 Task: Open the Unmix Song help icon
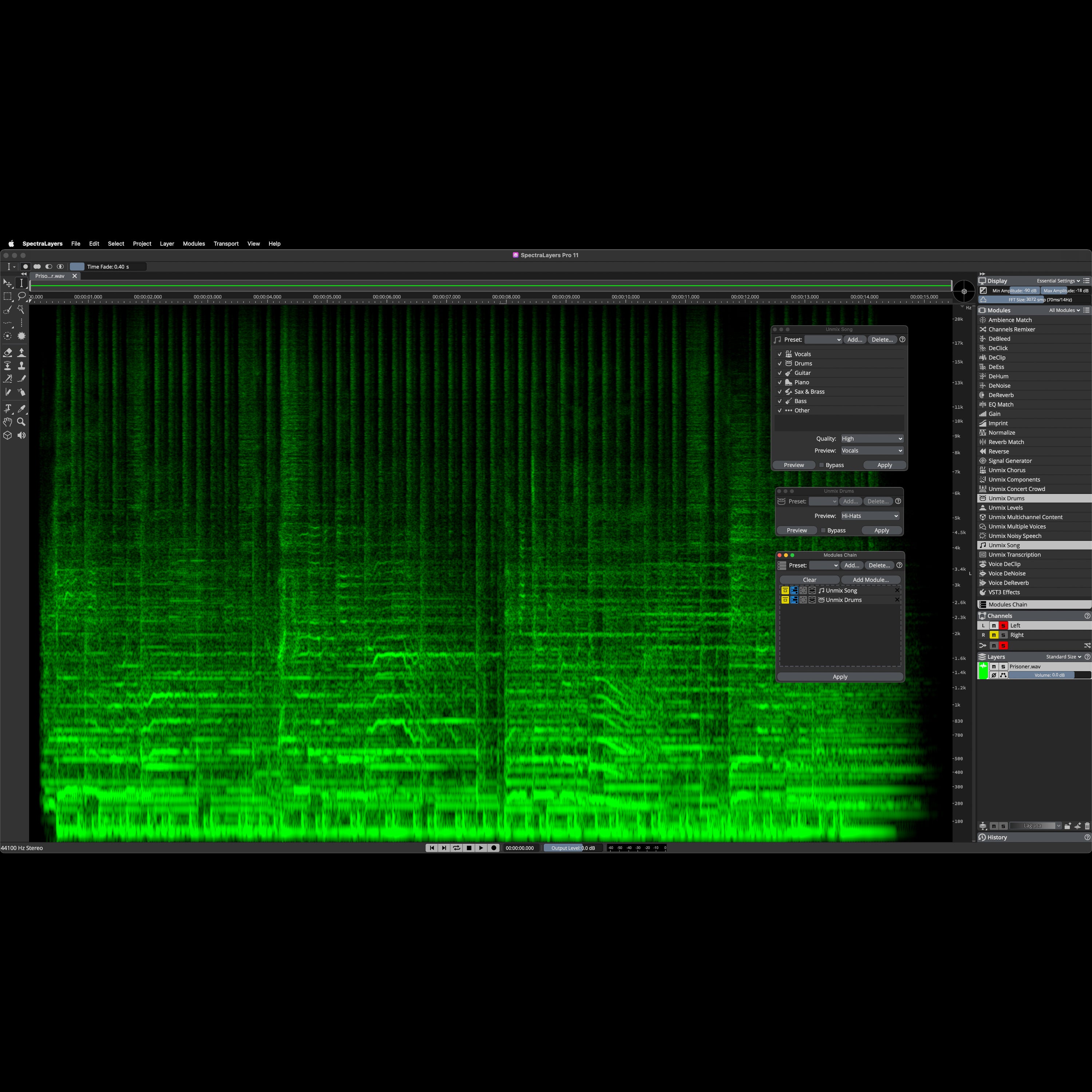point(902,340)
